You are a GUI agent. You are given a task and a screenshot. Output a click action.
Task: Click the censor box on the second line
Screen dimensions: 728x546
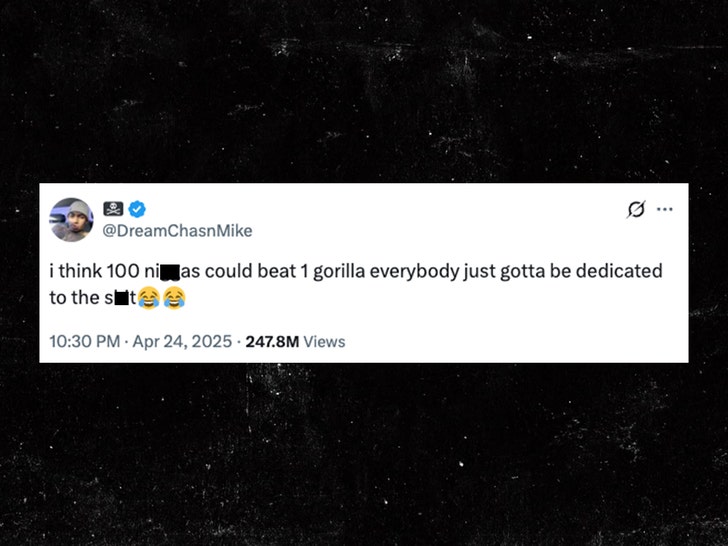pos(122,297)
